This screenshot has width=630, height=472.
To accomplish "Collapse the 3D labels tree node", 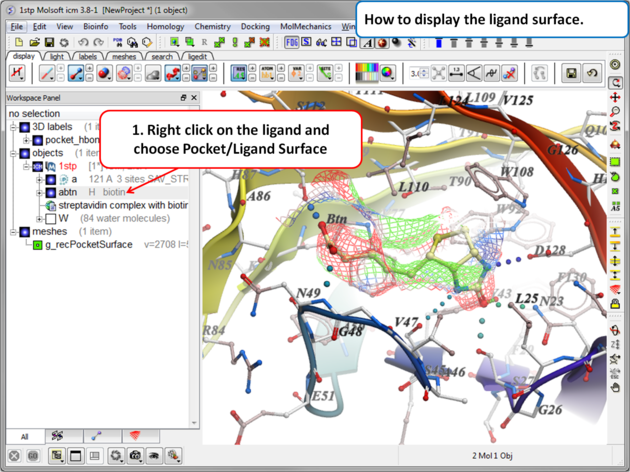I will pos(14,128).
